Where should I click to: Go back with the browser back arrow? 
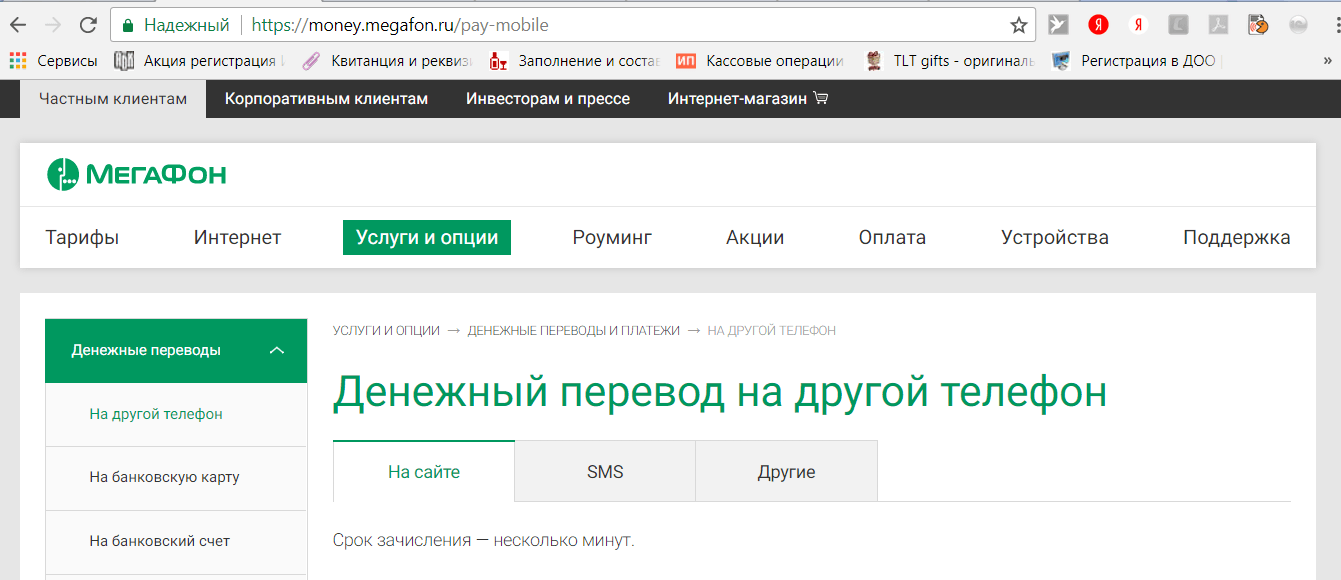coord(18,25)
